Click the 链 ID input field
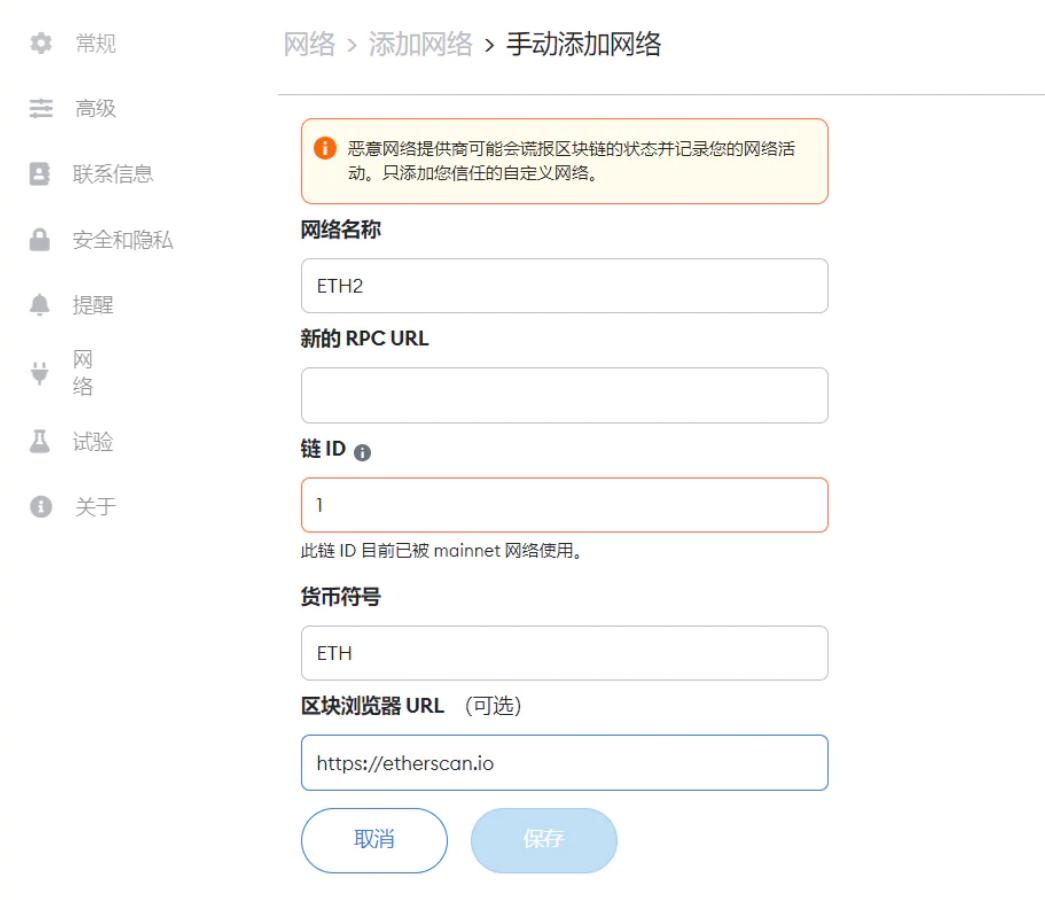Image resolution: width=1045 pixels, height=900 pixels. (564, 505)
